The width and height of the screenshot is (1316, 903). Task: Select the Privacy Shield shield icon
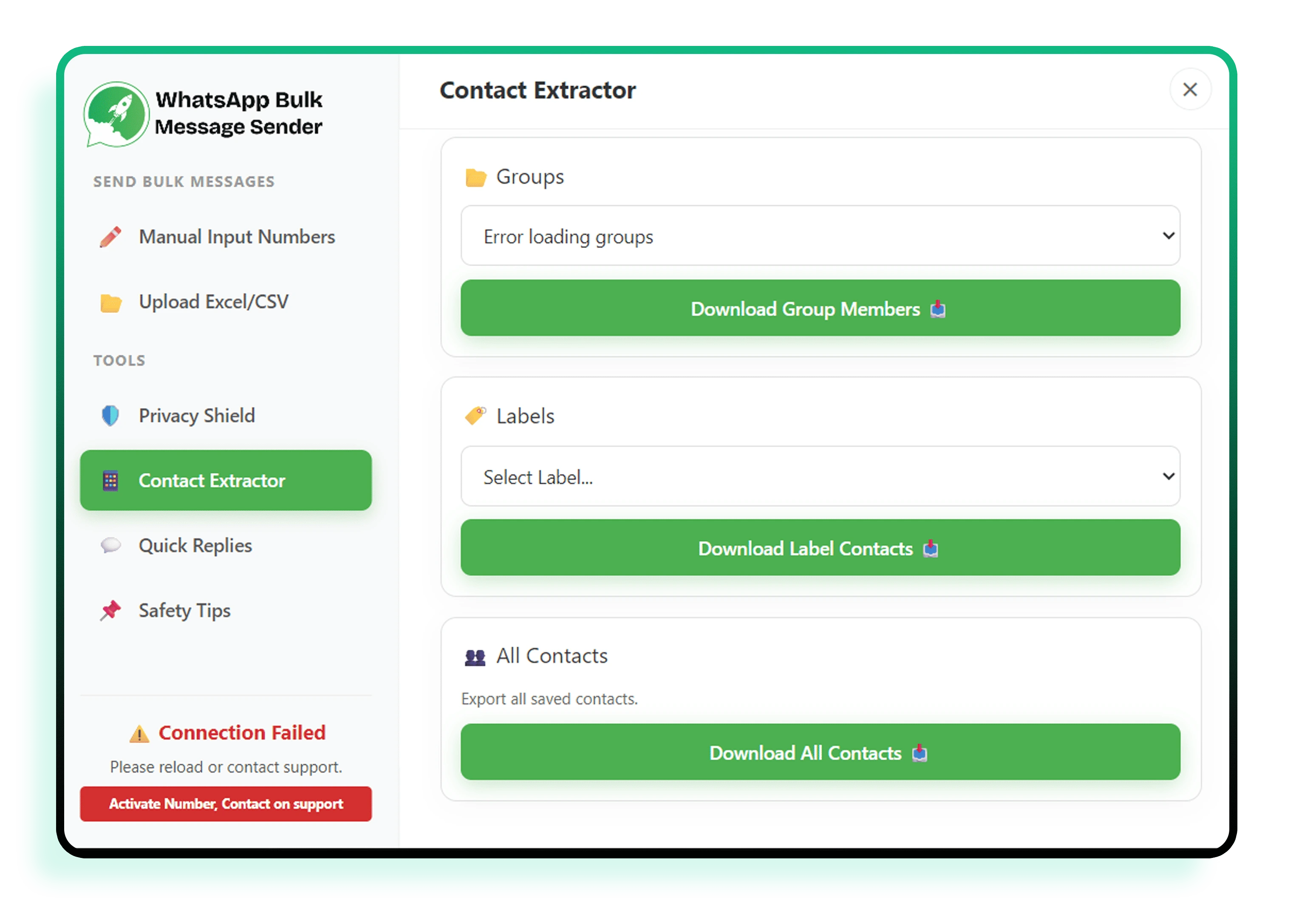pyautogui.click(x=111, y=415)
